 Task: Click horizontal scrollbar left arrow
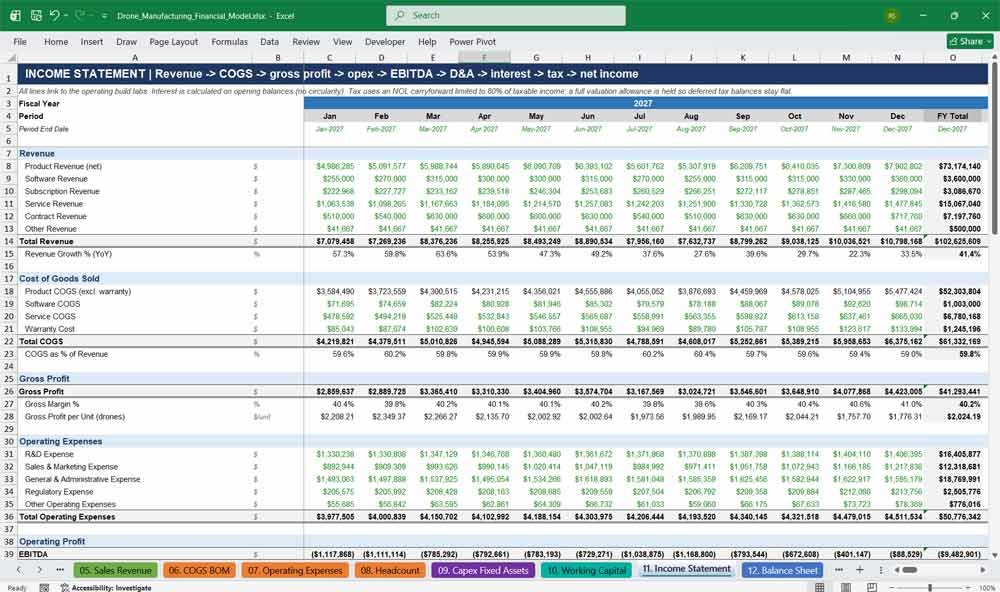click(x=896, y=570)
